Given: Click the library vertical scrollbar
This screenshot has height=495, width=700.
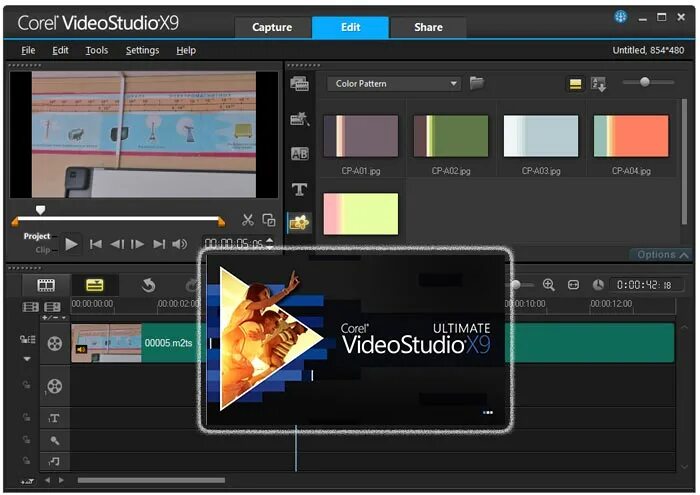Looking at the screenshot, I should pos(684,162).
